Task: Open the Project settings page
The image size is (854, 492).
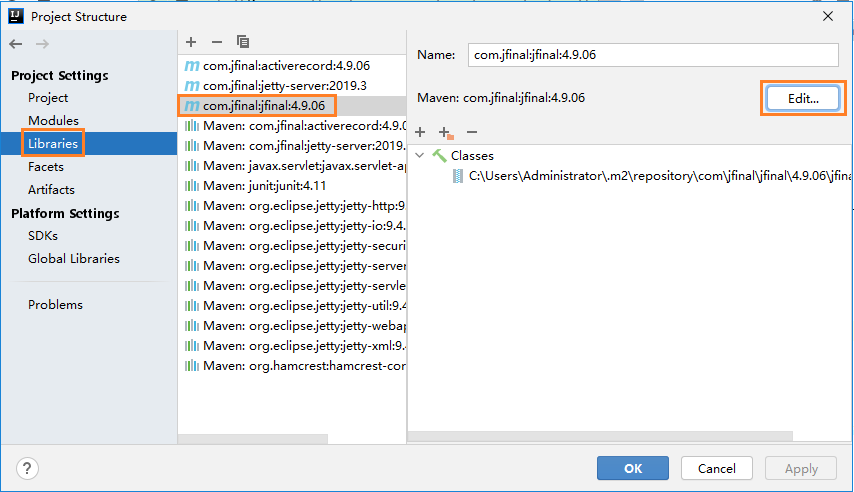Action: point(48,98)
